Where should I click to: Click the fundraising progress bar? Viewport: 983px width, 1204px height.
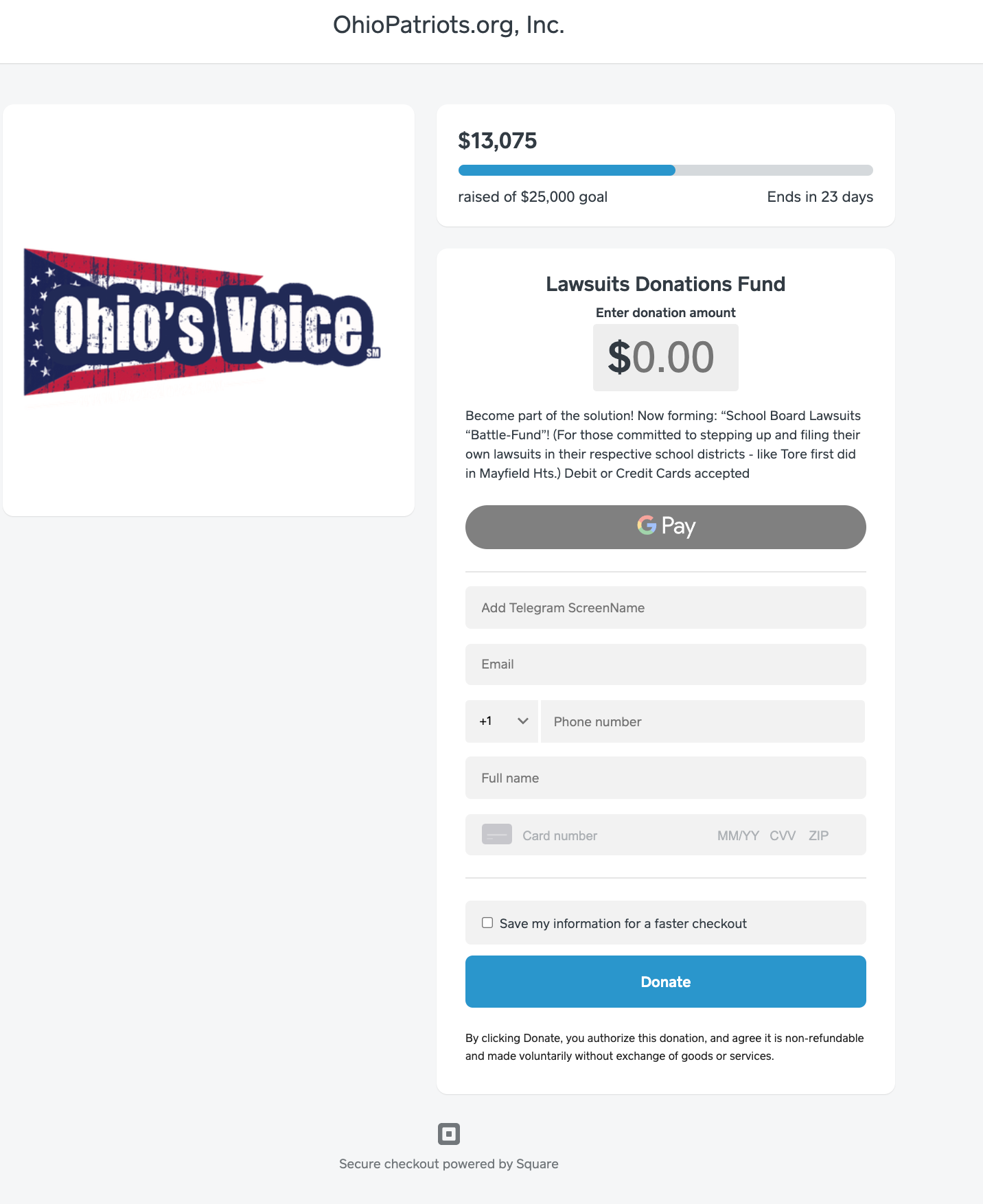coord(665,170)
